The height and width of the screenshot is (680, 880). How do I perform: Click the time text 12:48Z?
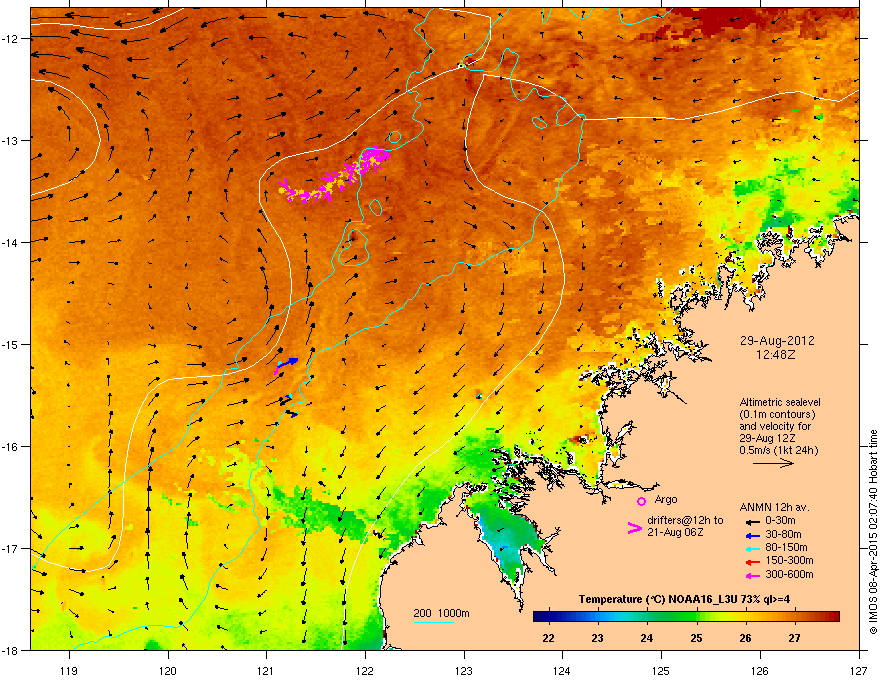776,355
